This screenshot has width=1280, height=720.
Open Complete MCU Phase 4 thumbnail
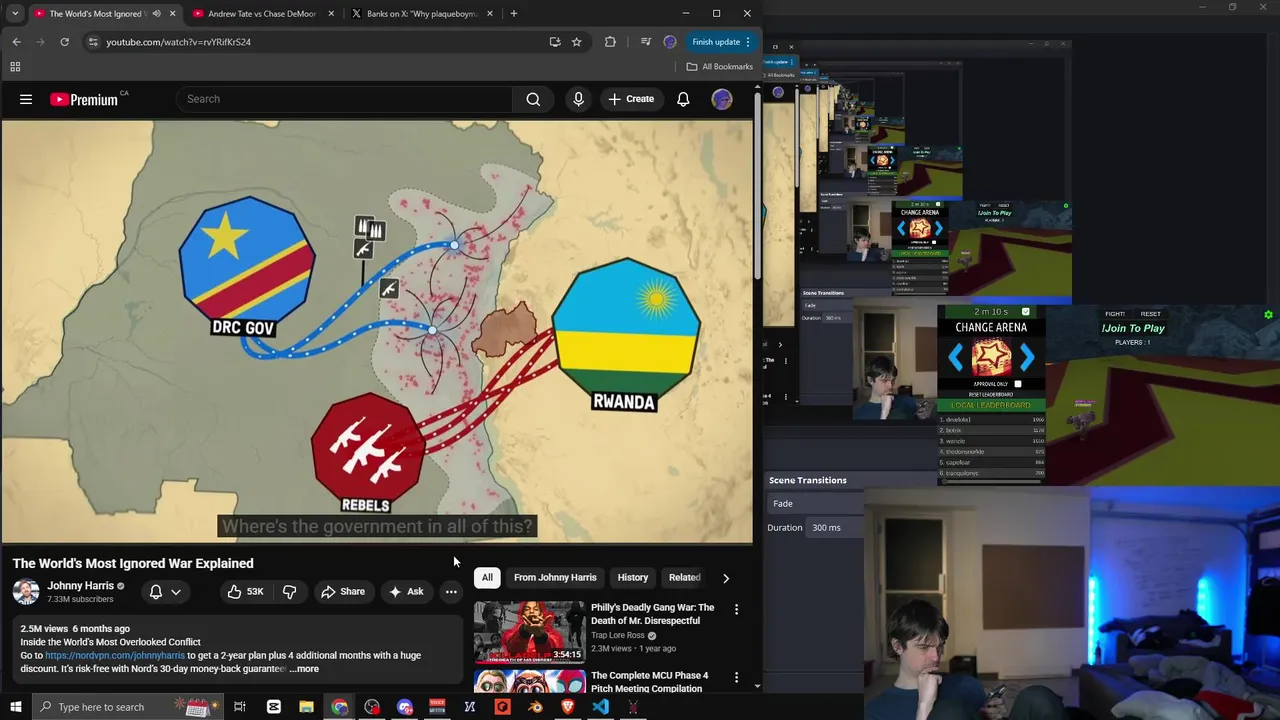click(x=530, y=682)
